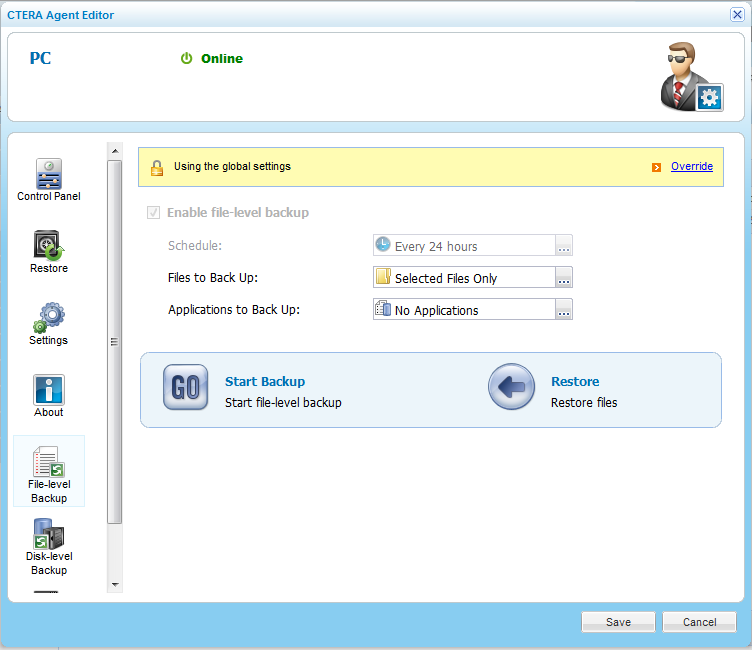Click sidebar scrollbar up arrow
The image size is (752, 650).
tap(115, 151)
